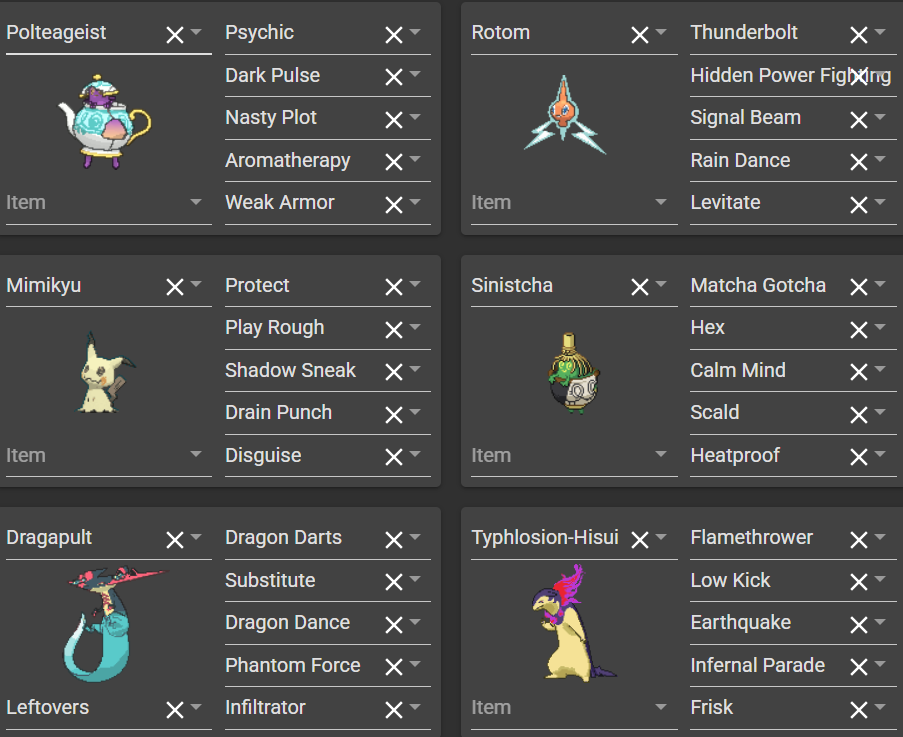Clear the Sinistcha Pokémon selection

pos(640,287)
